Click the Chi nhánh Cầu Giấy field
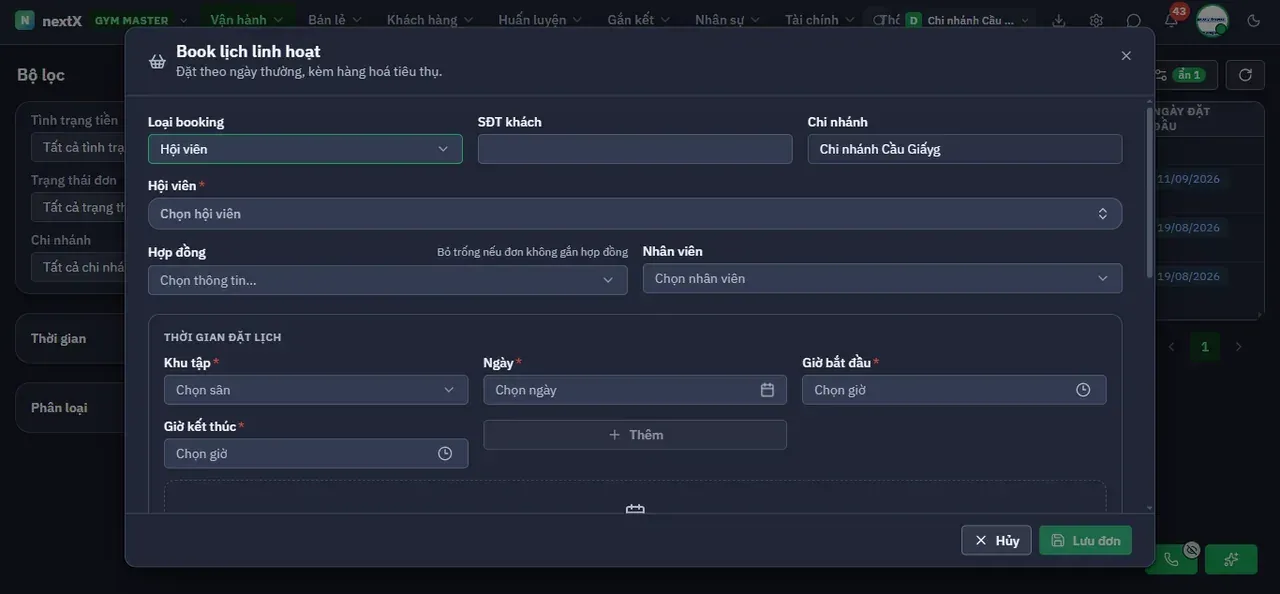 tap(965, 149)
